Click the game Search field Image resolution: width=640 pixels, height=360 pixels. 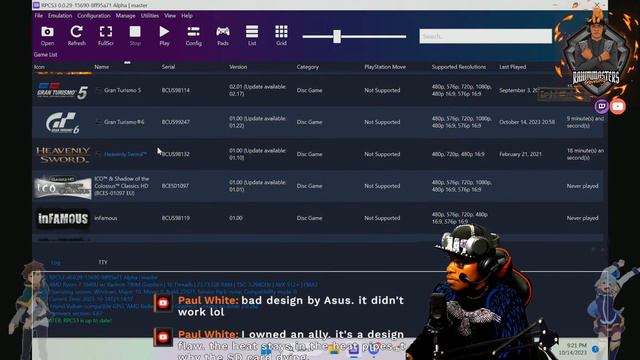click(x=485, y=36)
